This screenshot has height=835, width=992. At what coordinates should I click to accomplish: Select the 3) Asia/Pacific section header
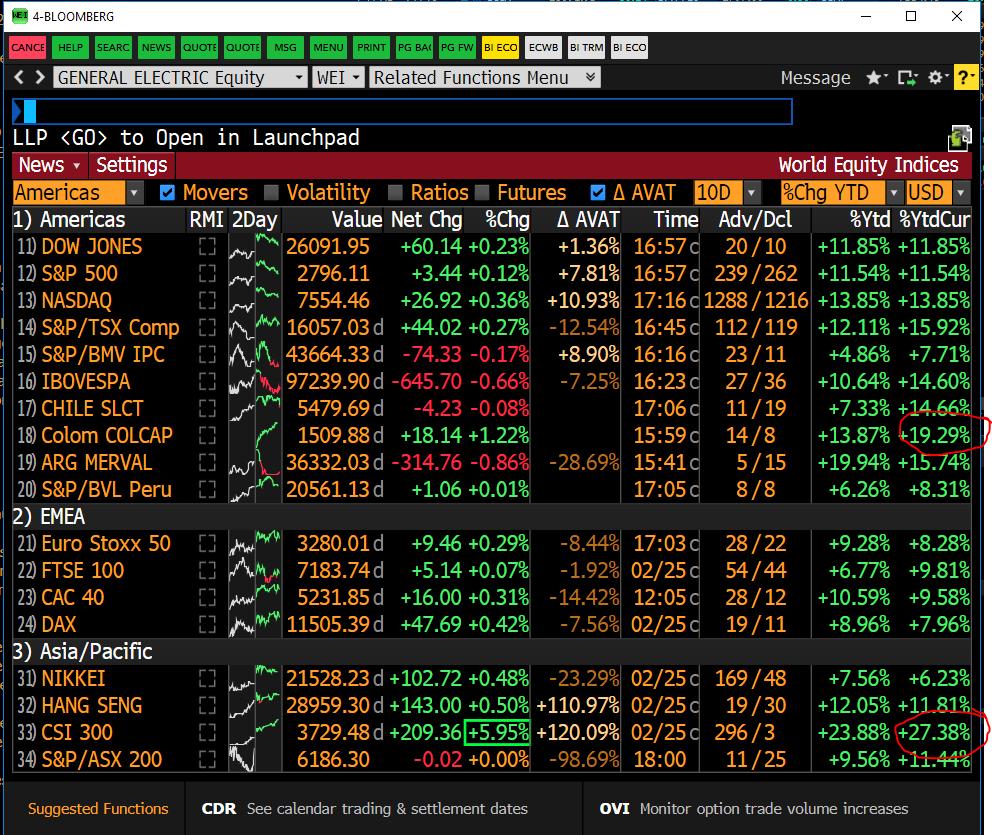pyautogui.click(x=83, y=652)
